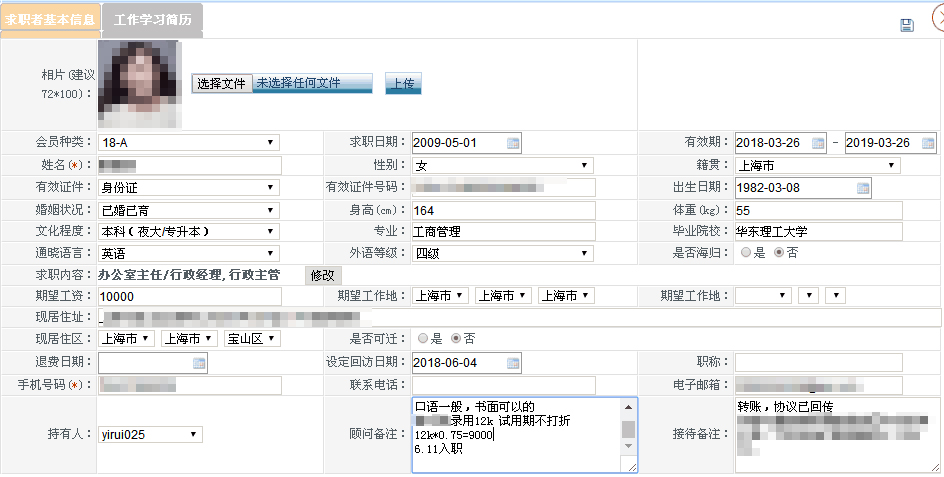944x477 pixels.
Task: Click the empty 联系电话 input field
Action: pos(504,385)
